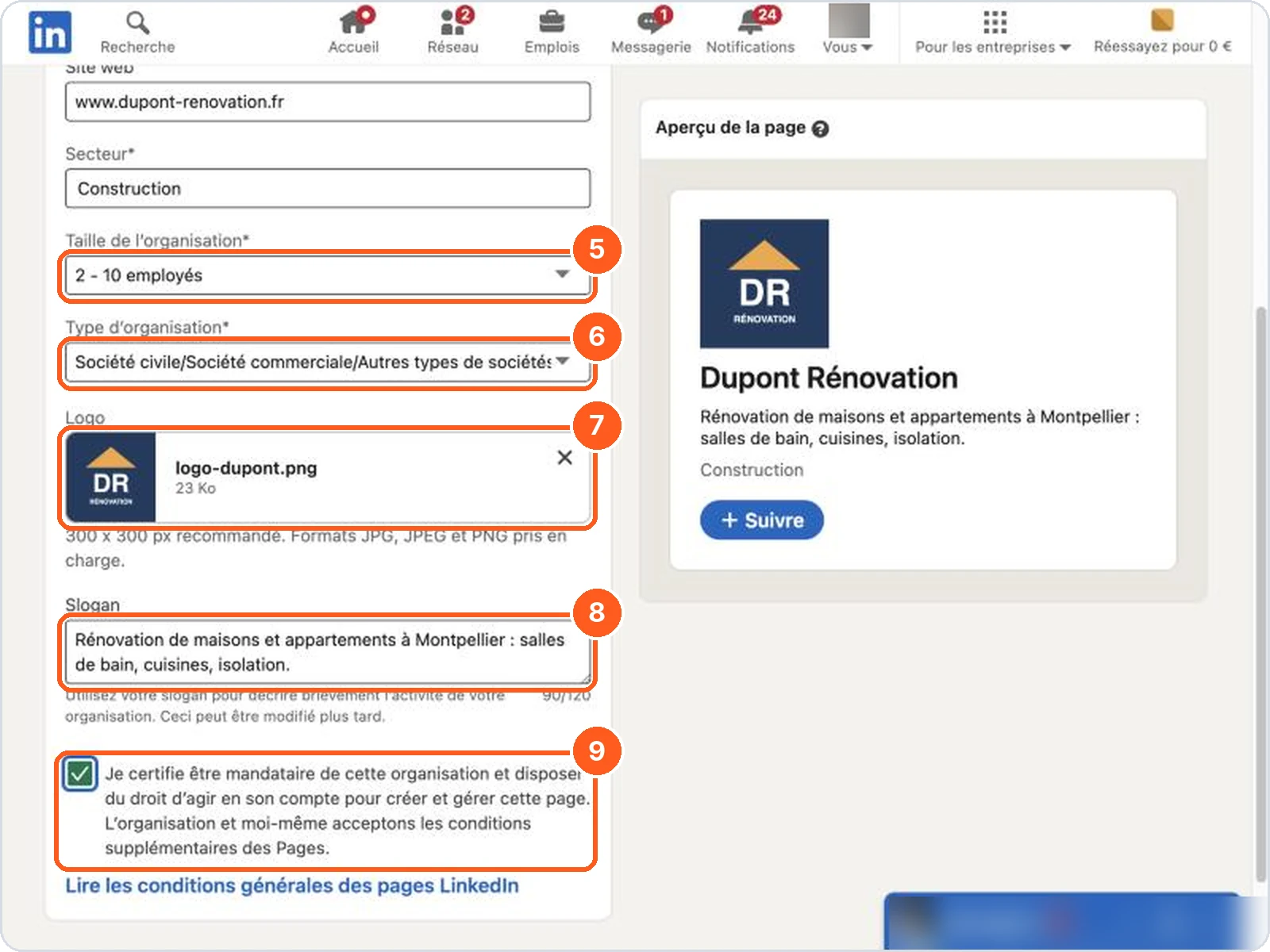Click the Secteur Construction field
This screenshot has width=1270, height=952.
tap(328, 188)
